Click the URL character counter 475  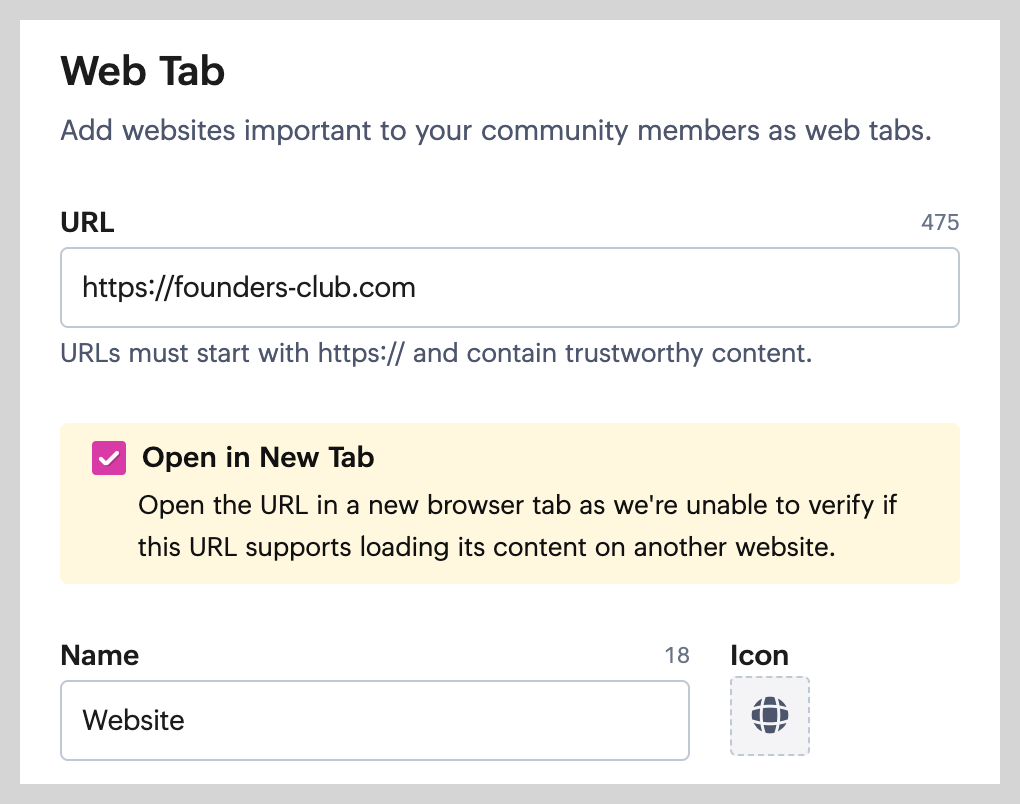940,223
